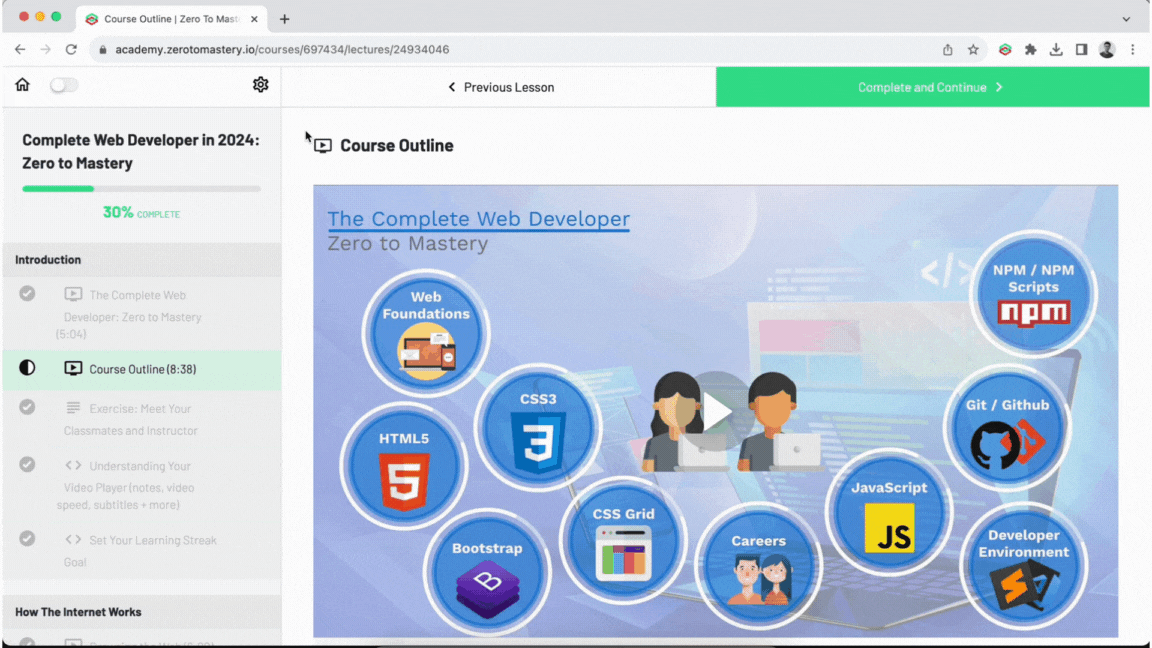Click the address bar URL
The height and width of the screenshot is (648, 1152).
pyautogui.click(x=282, y=49)
